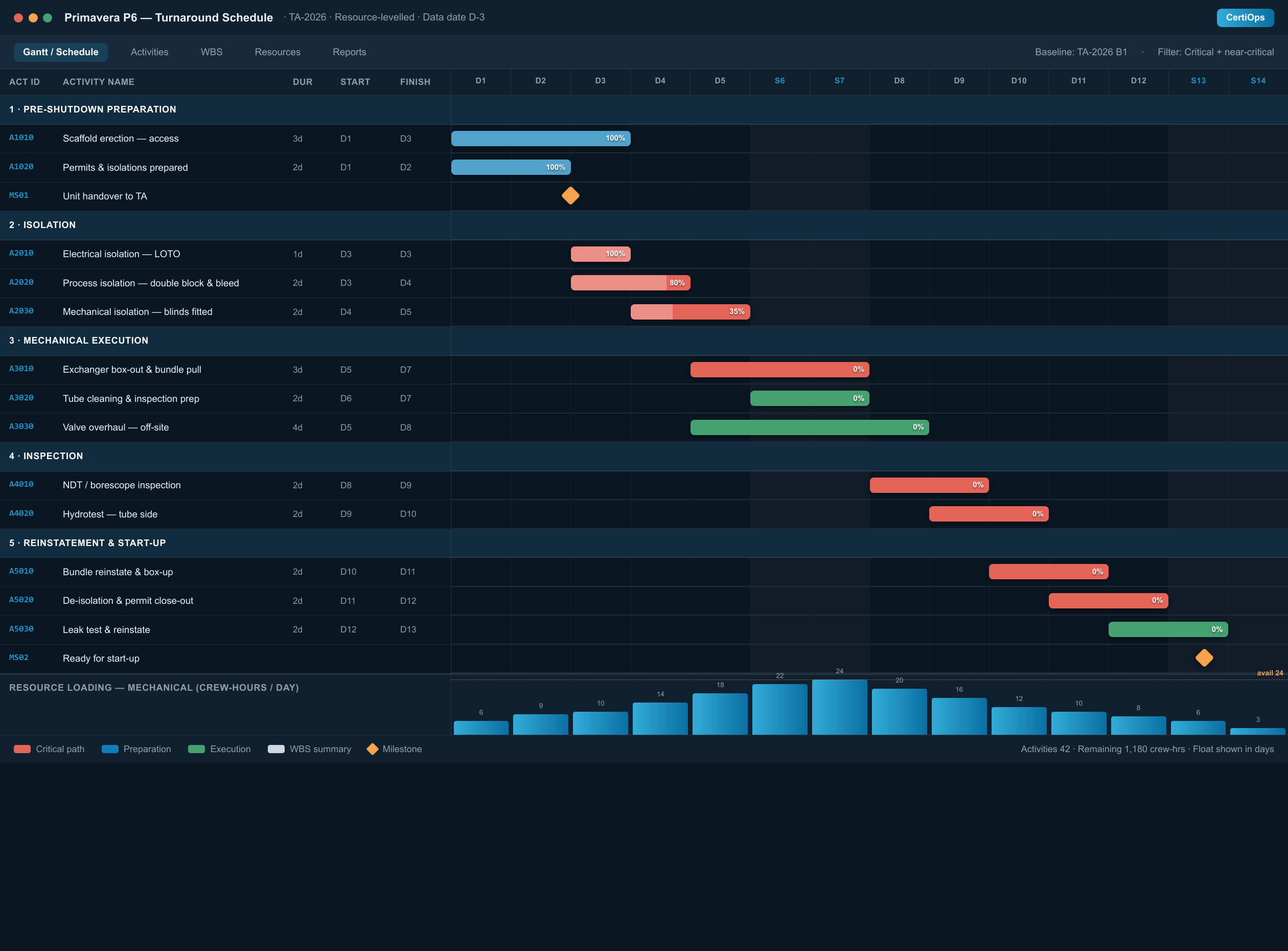
Task: Click the WBS summary white legend swatch
Action: (x=276, y=749)
